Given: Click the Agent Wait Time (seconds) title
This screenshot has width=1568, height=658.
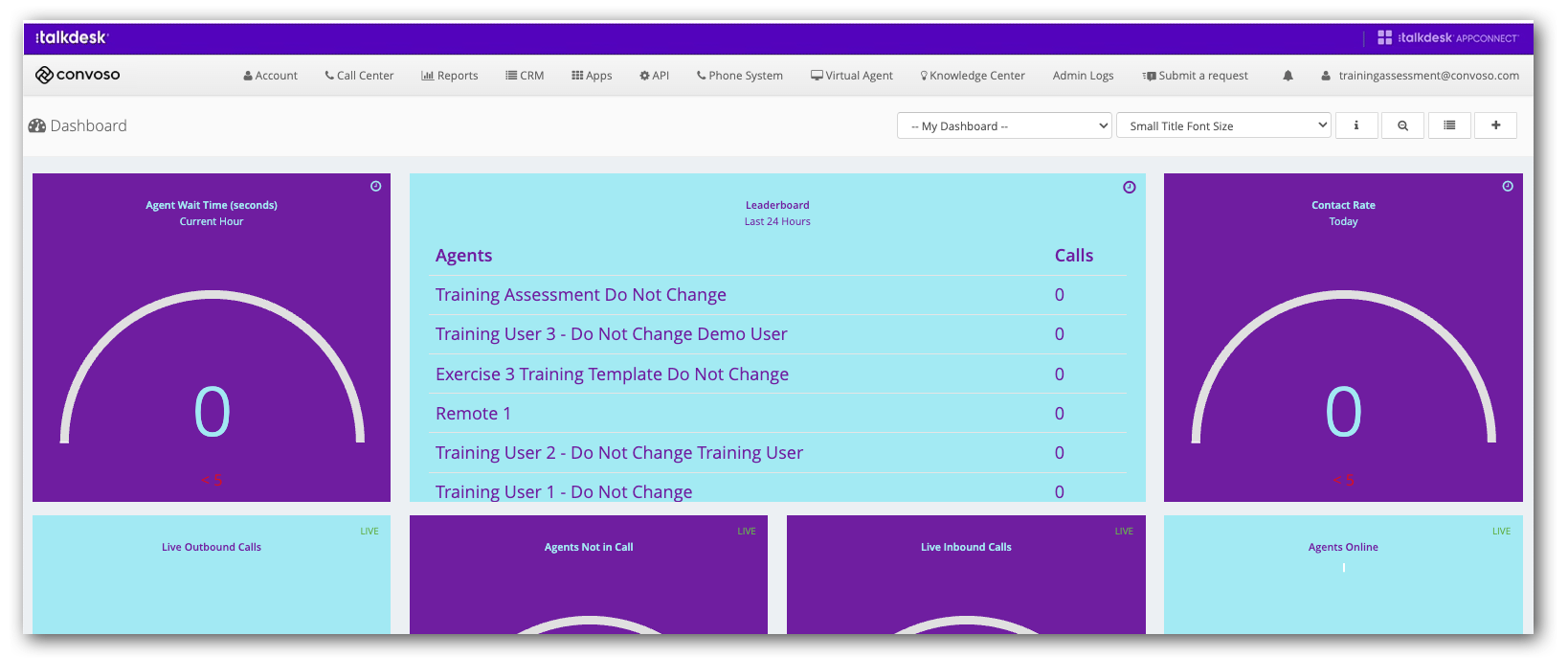Looking at the screenshot, I should coord(212,205).
